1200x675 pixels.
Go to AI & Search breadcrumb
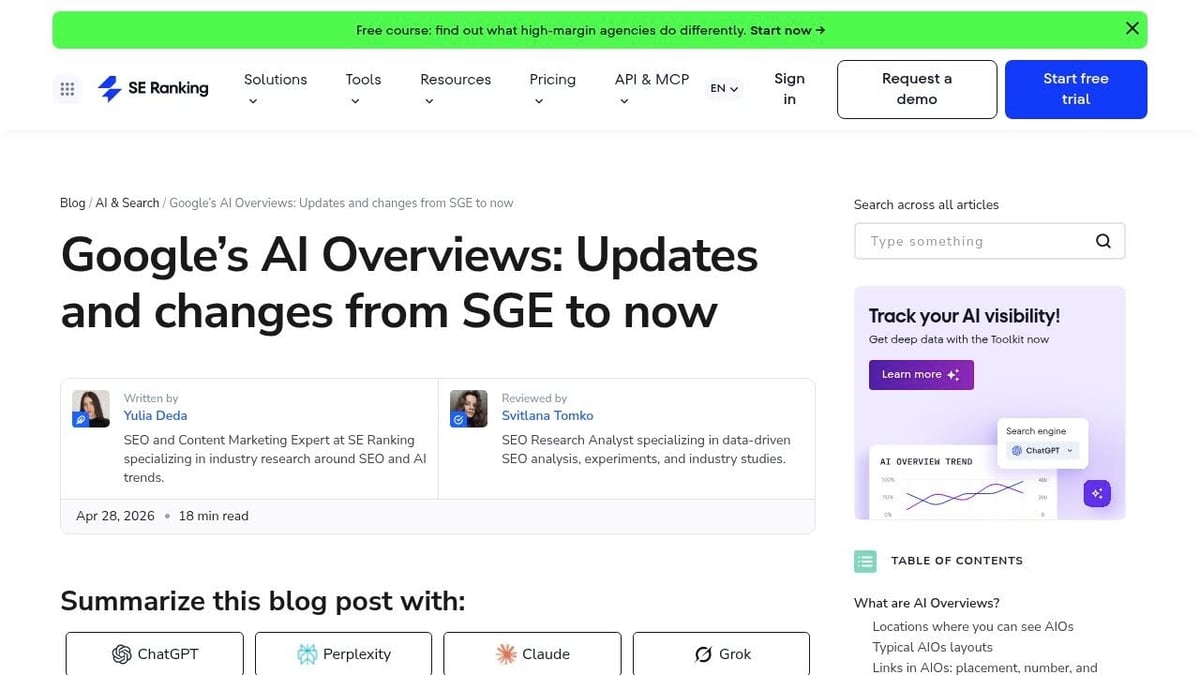pyautogui.click(x=127, y=203)
